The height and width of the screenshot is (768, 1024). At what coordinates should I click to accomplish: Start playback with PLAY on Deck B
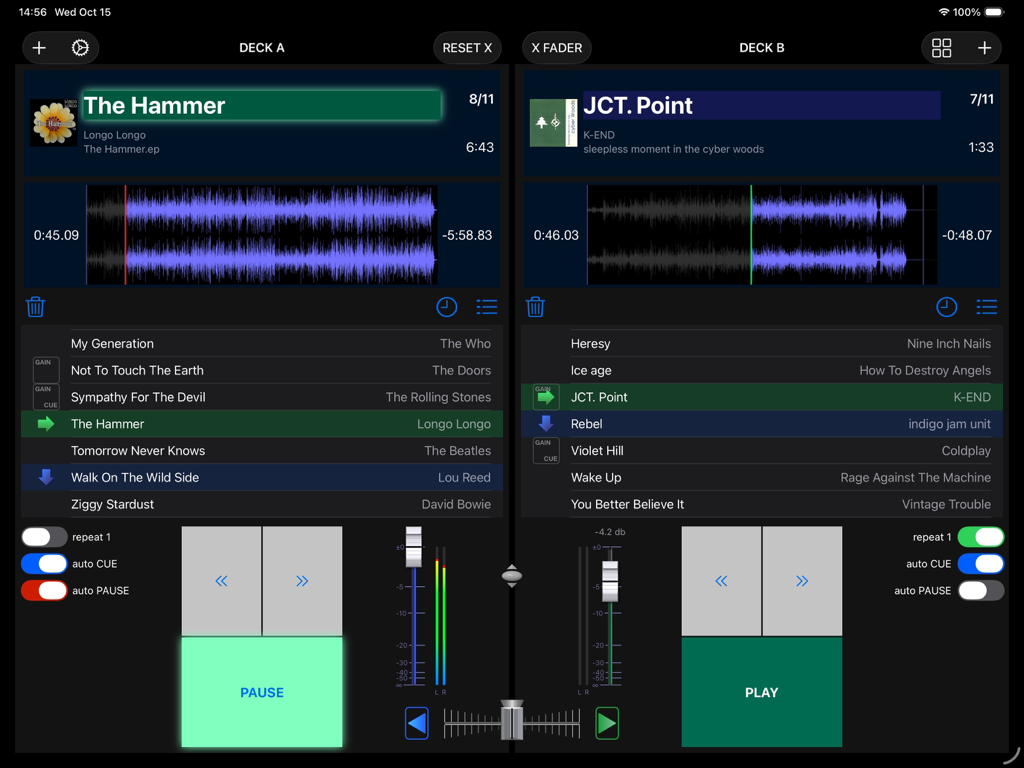coord(761,692)
